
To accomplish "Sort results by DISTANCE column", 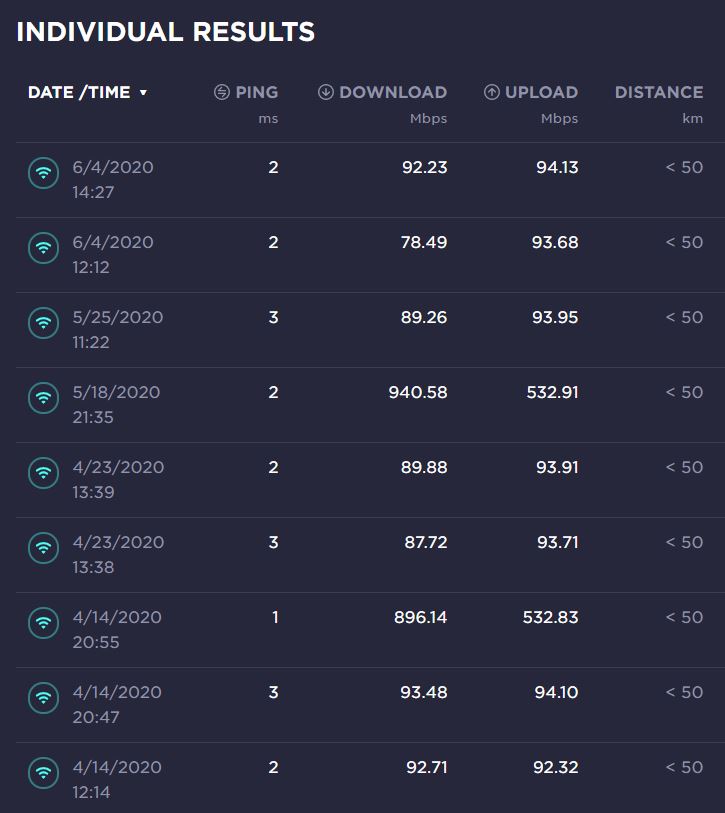I will pos(659,92).
